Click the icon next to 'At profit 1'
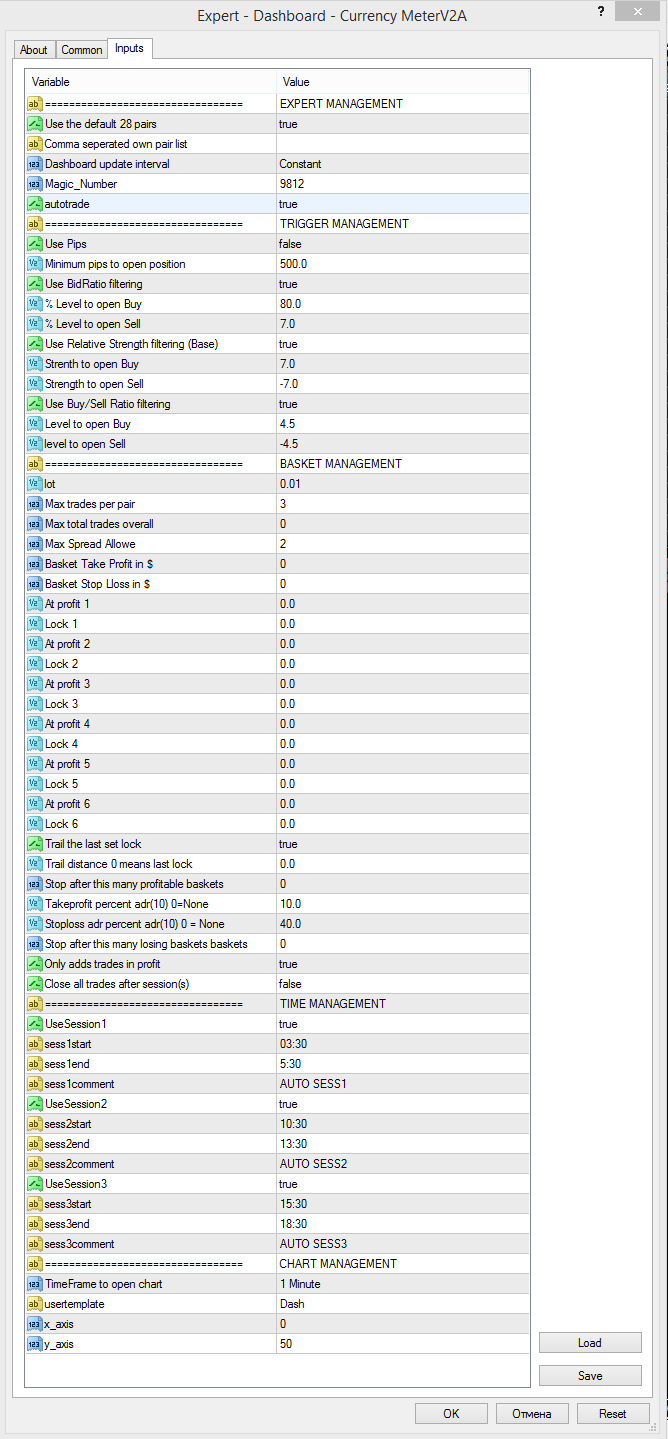668x1439 pixels. point(34,604)
